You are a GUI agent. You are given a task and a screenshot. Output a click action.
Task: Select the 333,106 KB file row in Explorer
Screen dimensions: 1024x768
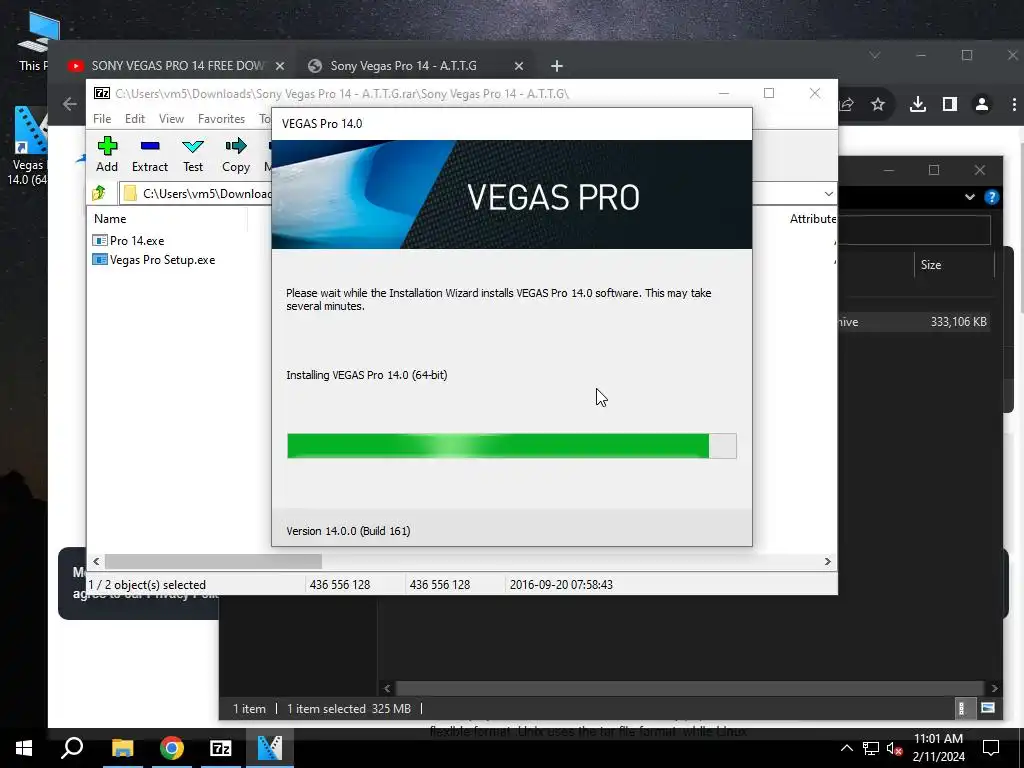coord(914,322)
